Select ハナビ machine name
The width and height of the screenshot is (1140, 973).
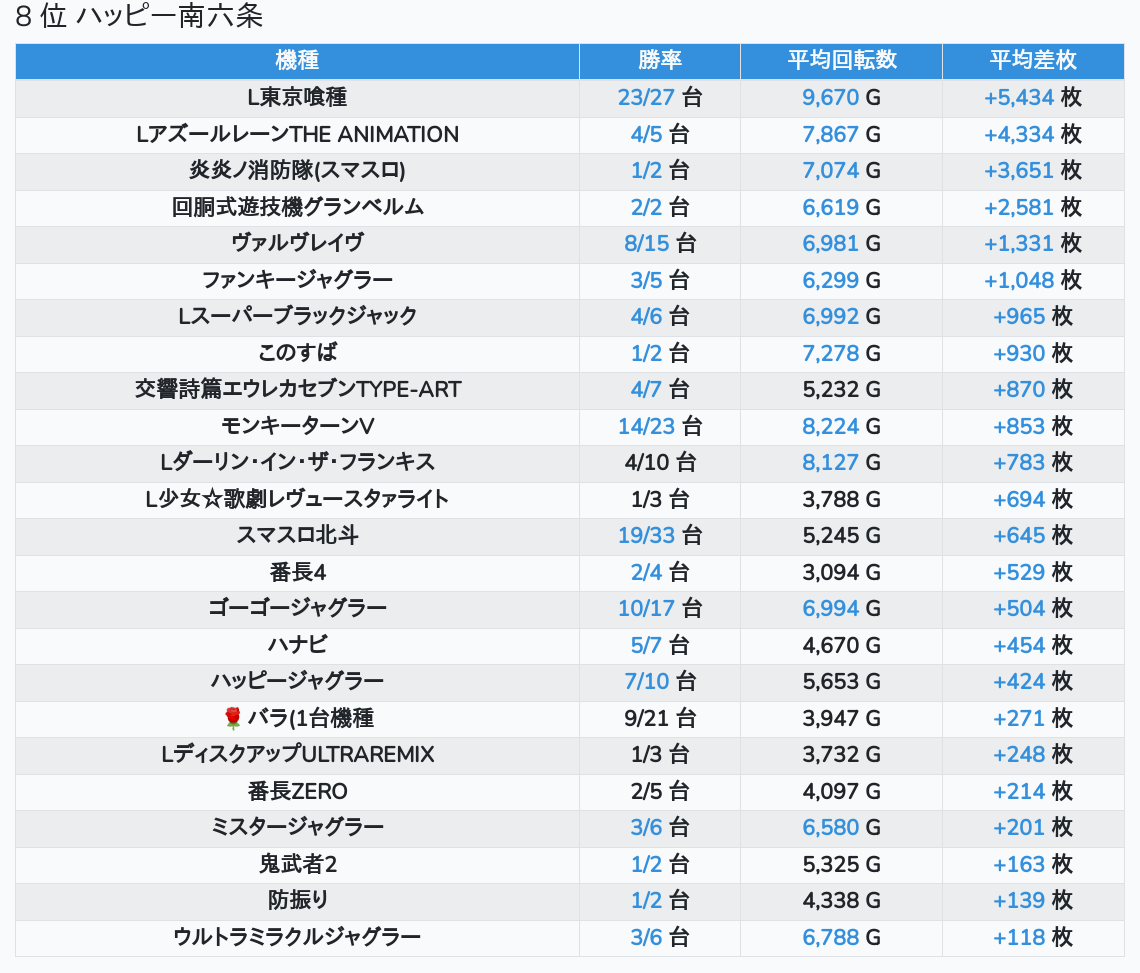tap(297, 646)
